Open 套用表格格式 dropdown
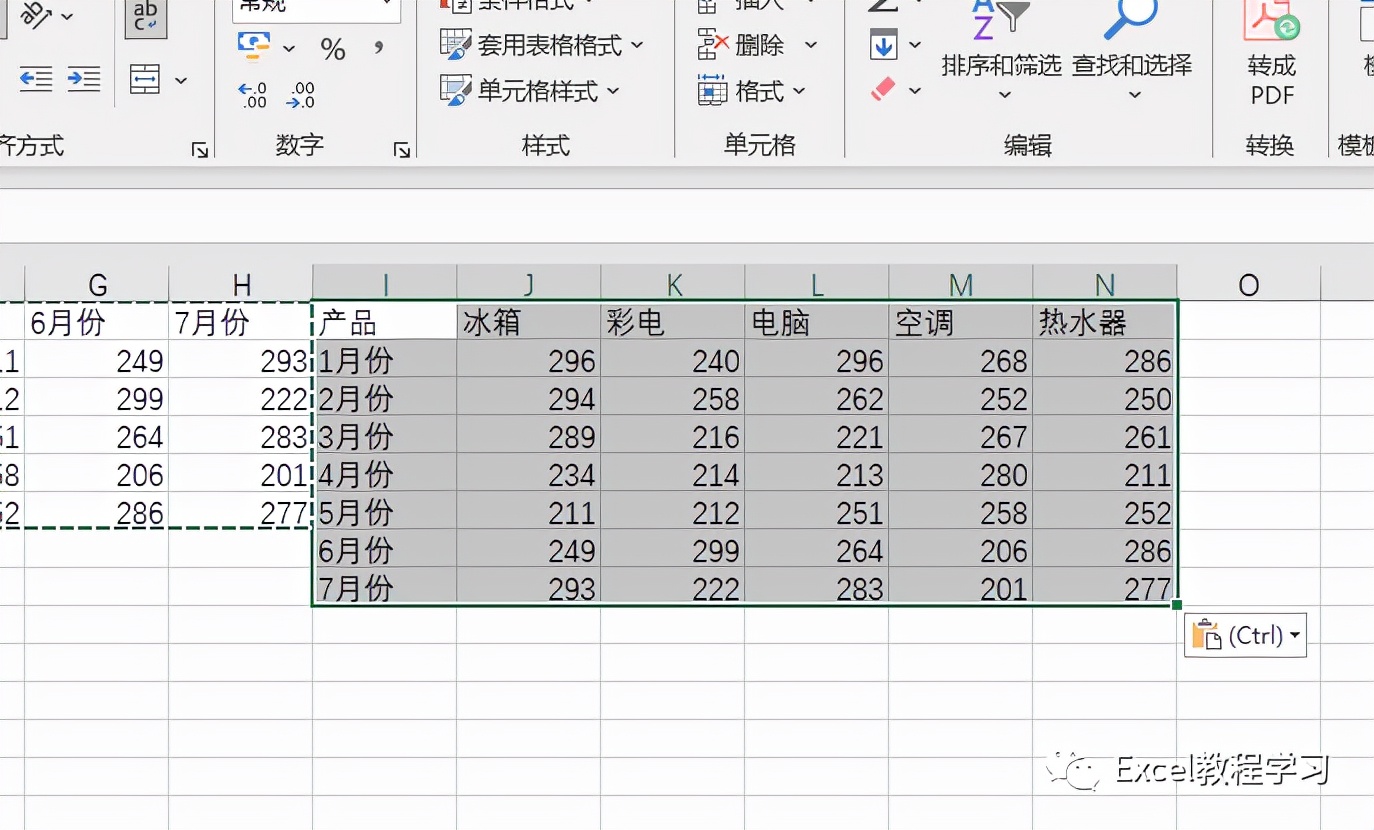The width and height of the screenshot is (1374, 830). coord(542,45)
